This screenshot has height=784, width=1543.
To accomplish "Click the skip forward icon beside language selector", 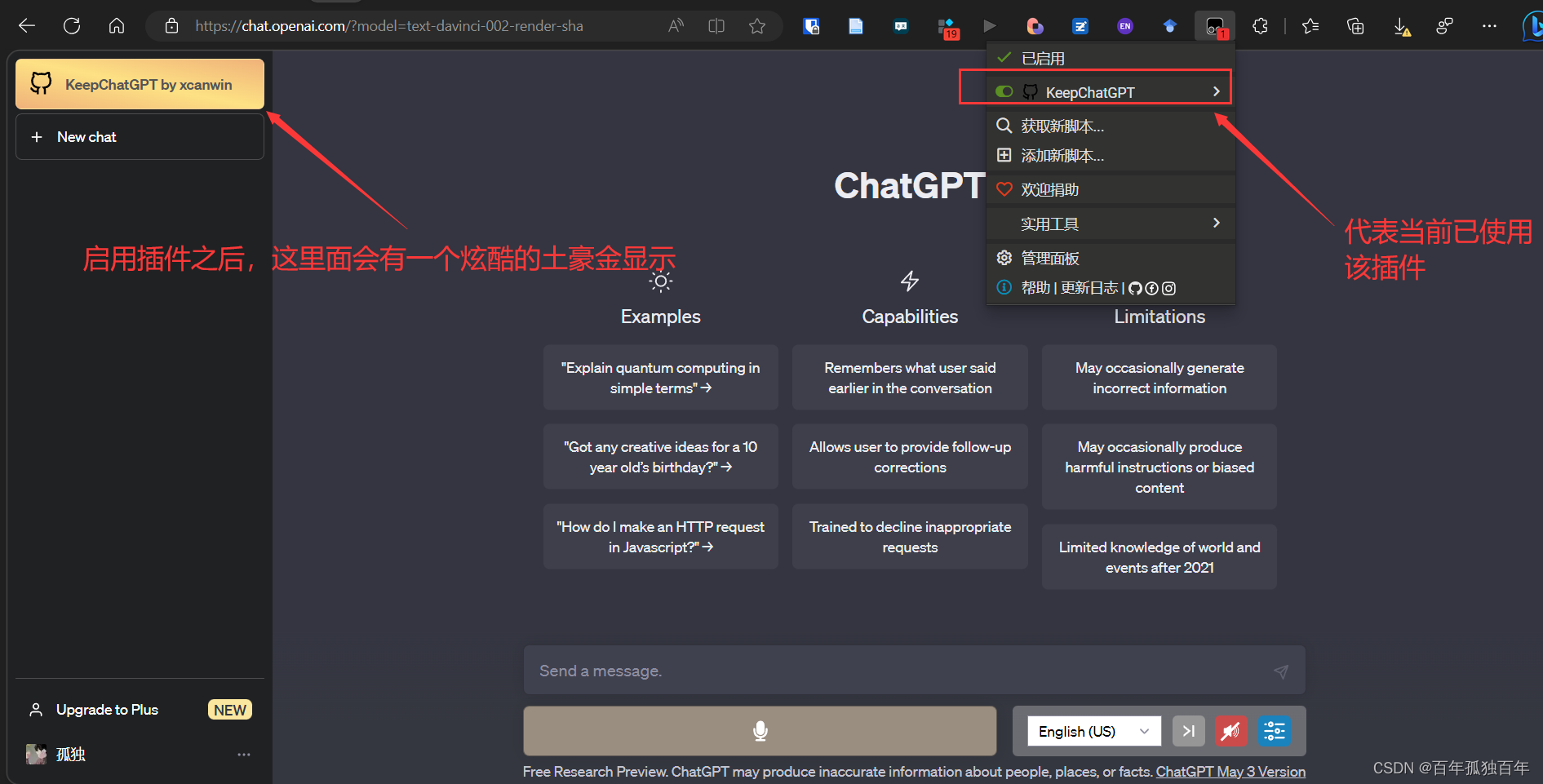I will (x=1188, y=731).
